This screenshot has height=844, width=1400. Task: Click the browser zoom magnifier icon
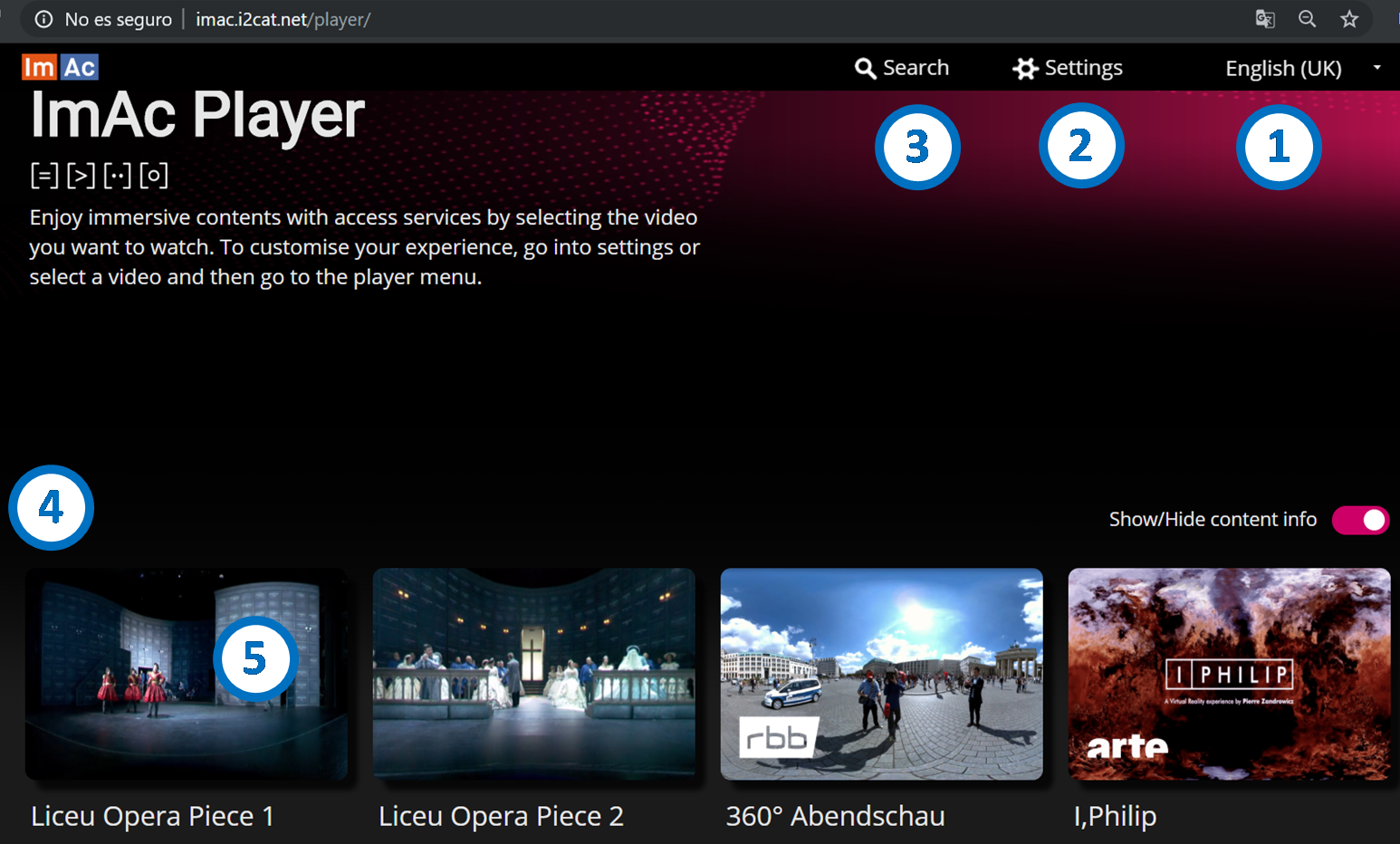pyautogui.click(x=1307, y=19)
